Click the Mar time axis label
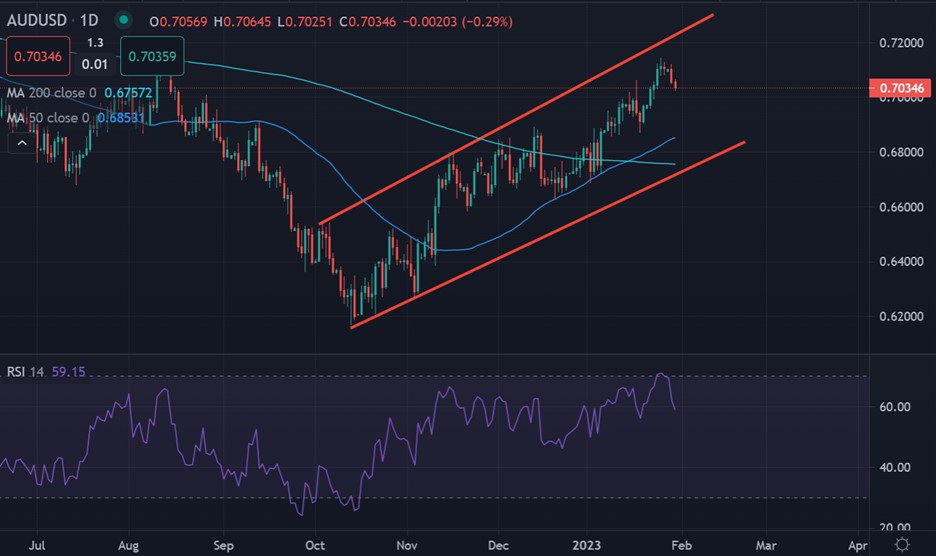This screenshot has height=556, width=936. (x=766, y=545)
